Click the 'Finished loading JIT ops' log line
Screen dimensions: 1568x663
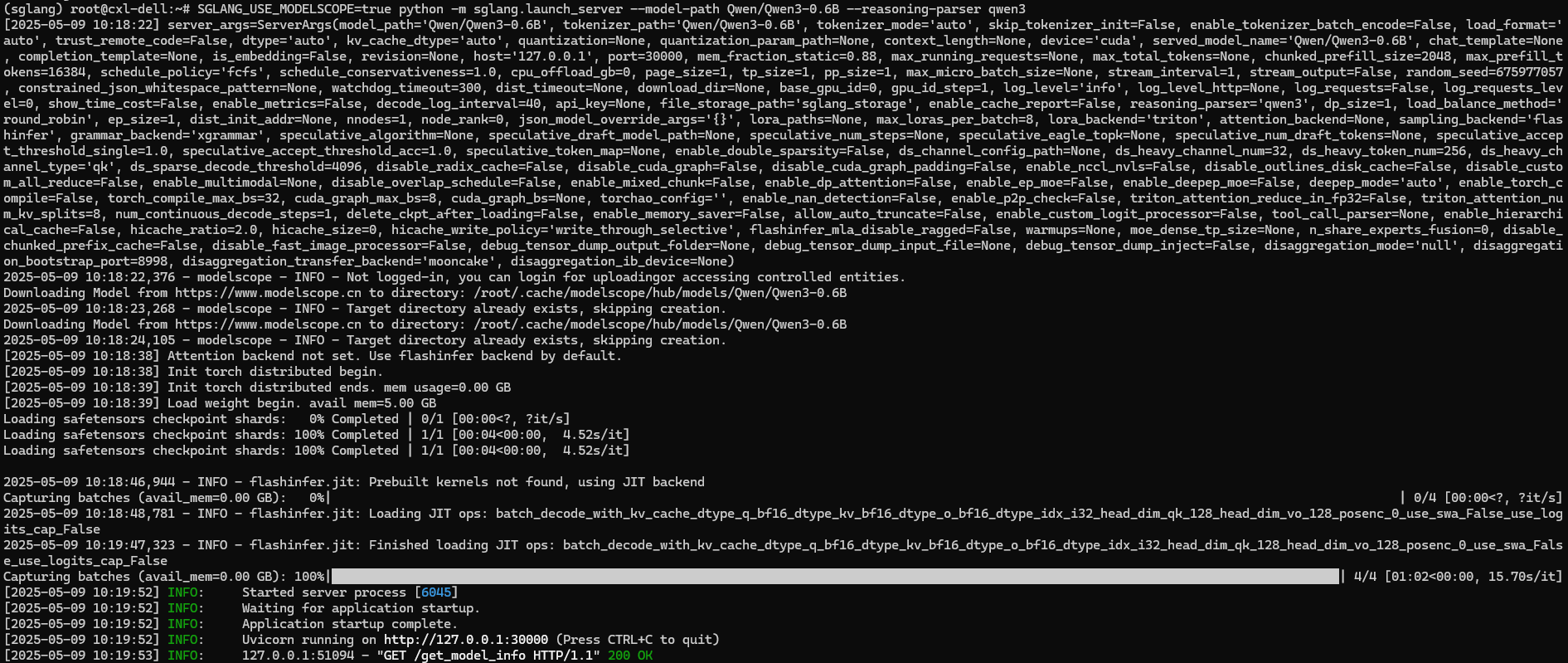[783, 553]
